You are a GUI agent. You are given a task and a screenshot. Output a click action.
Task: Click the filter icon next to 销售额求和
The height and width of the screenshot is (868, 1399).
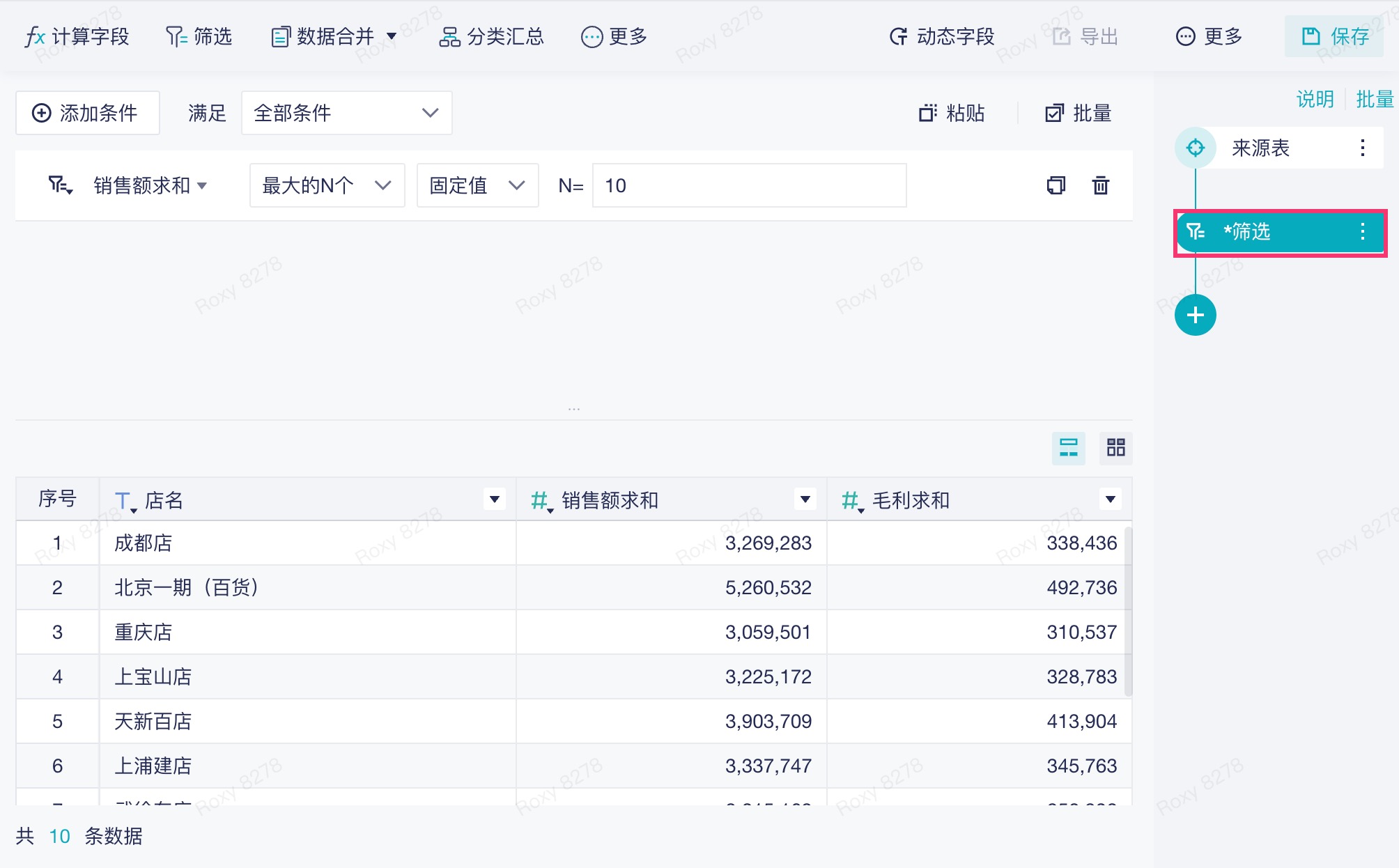click(60, 185)
